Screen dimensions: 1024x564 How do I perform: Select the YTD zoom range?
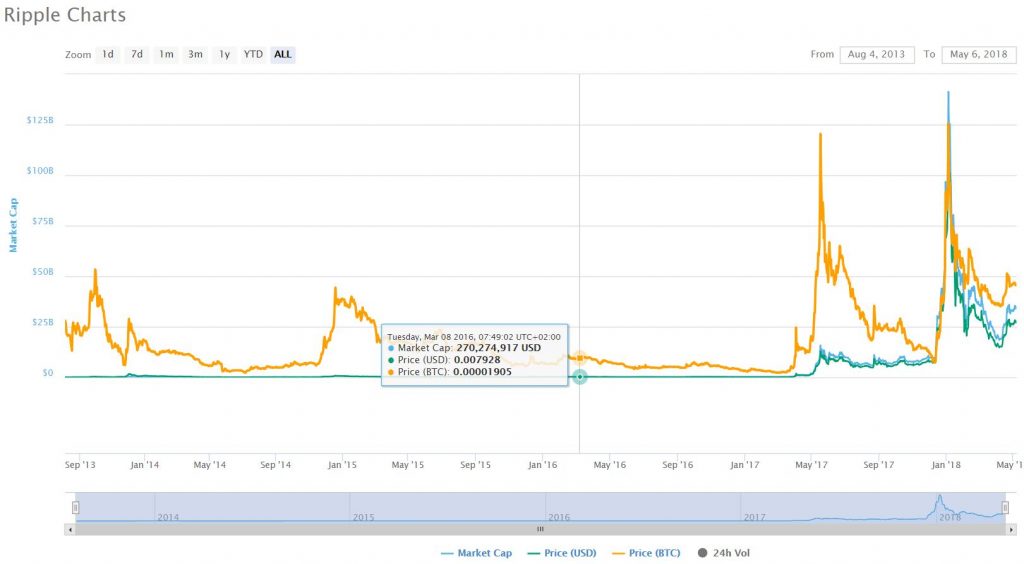[253, 54]
